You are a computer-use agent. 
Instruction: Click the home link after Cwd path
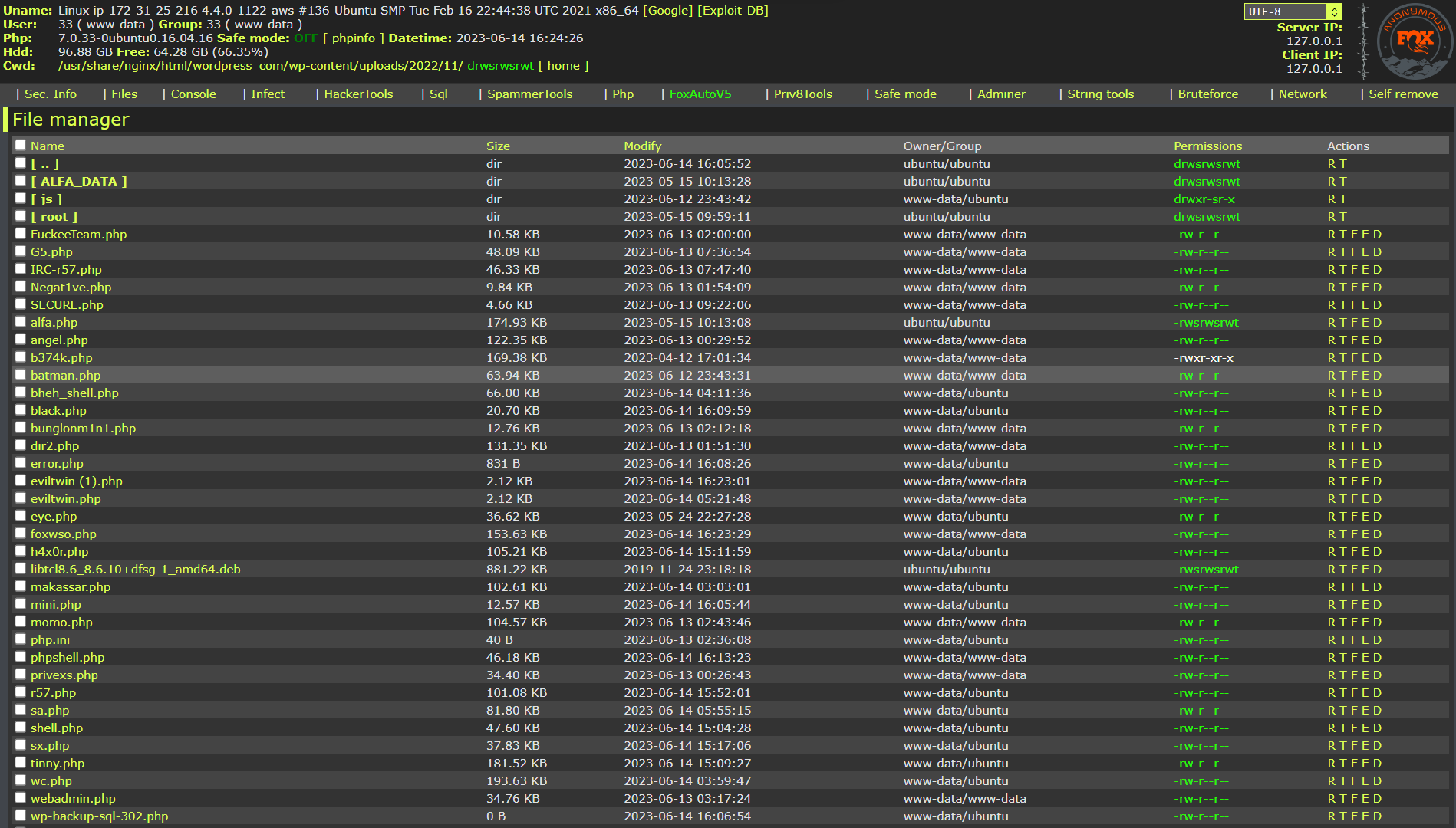(564, 66)
